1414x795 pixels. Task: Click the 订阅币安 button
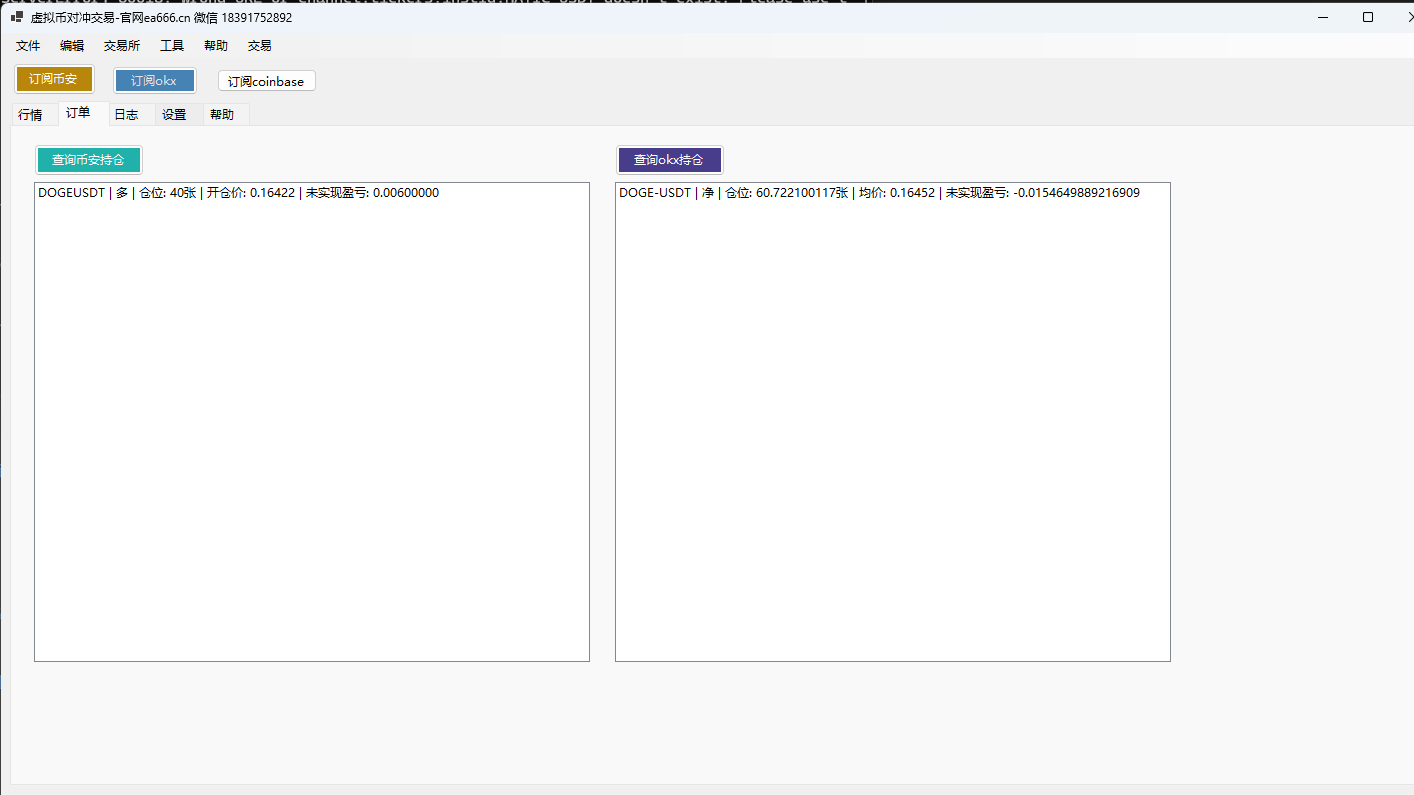pos(54,80)
